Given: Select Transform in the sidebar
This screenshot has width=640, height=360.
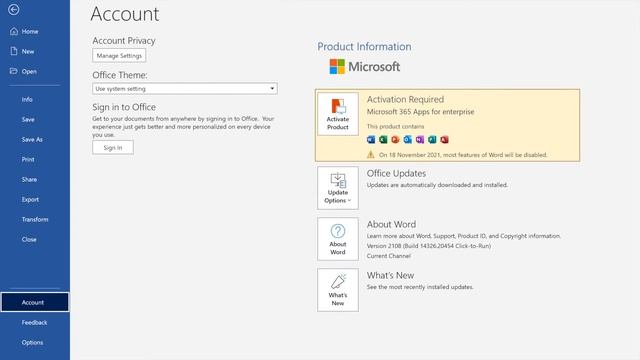Looking at the screenshot, I should tap(35, 219).
